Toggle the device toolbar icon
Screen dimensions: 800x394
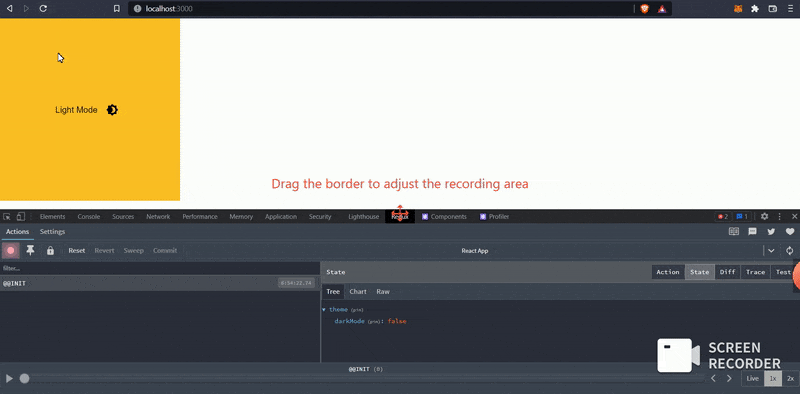click(21, 216)
